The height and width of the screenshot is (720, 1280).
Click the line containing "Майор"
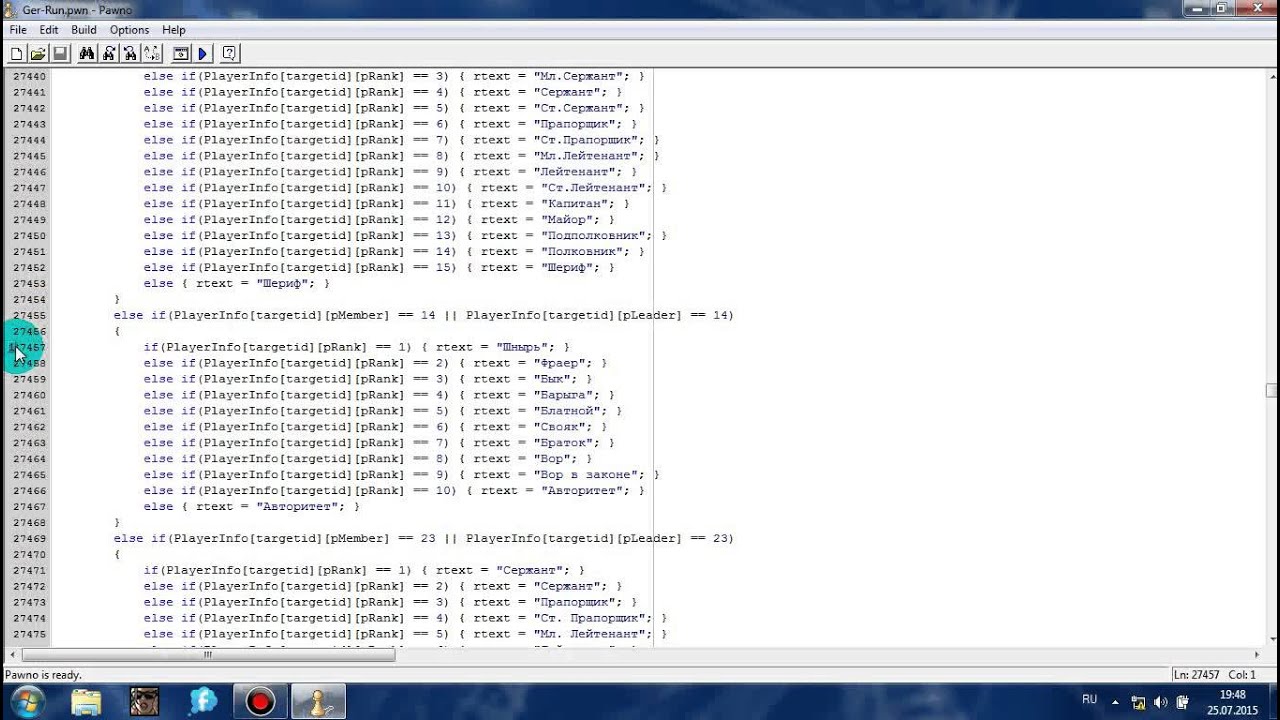(x=379, y=220)
